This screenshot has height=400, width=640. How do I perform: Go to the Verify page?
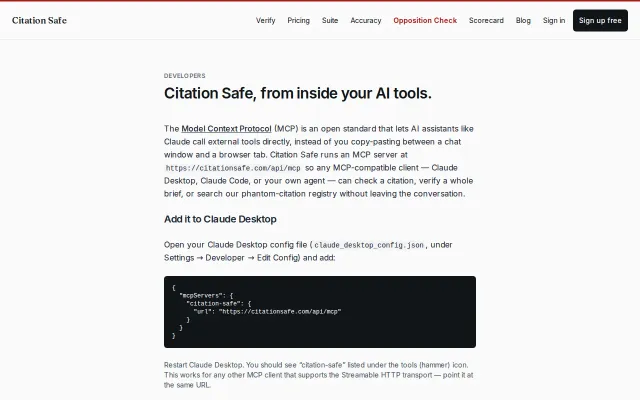(x=265, y=20)
